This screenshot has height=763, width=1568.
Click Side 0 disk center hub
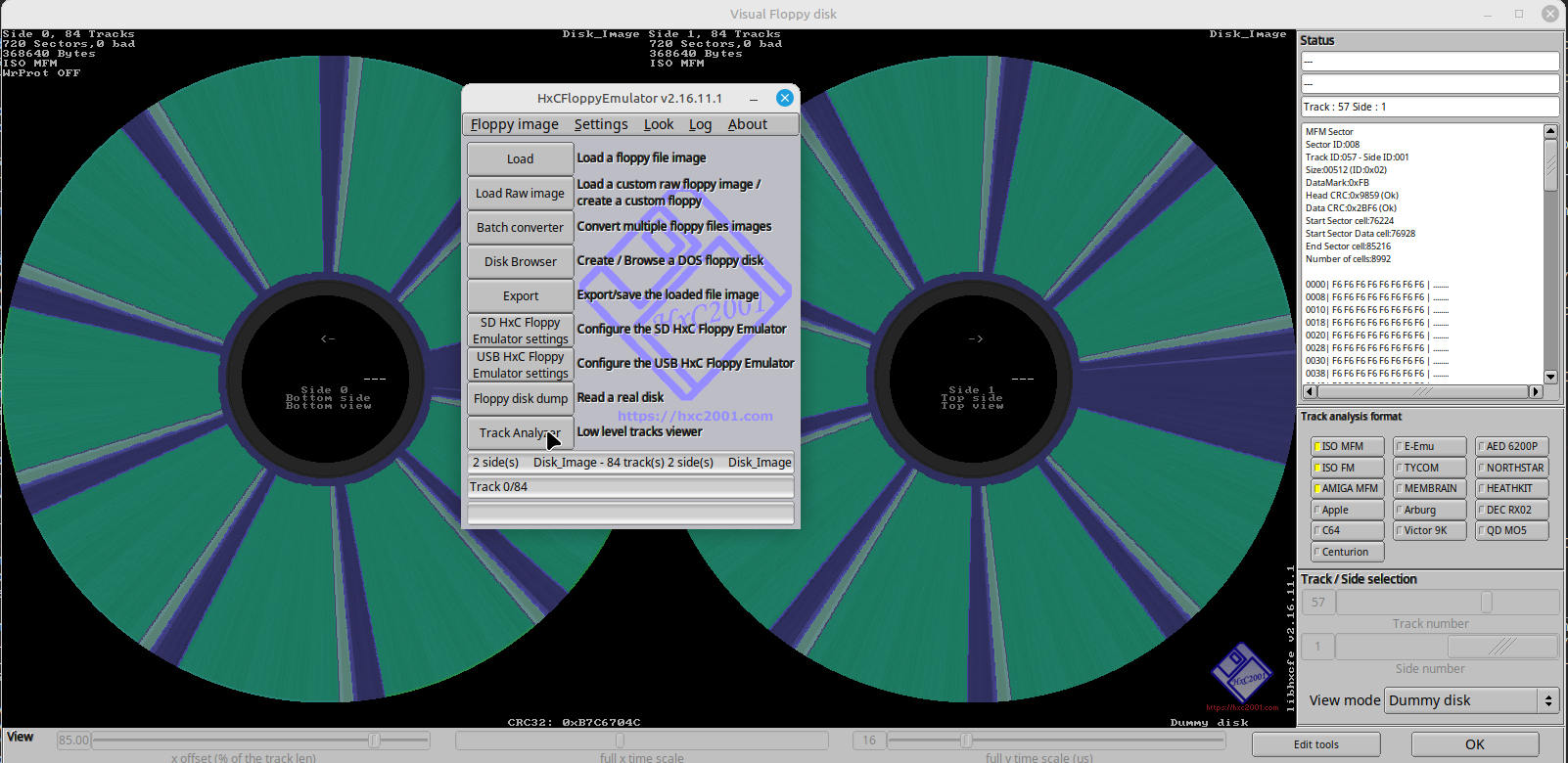[328, 378]
